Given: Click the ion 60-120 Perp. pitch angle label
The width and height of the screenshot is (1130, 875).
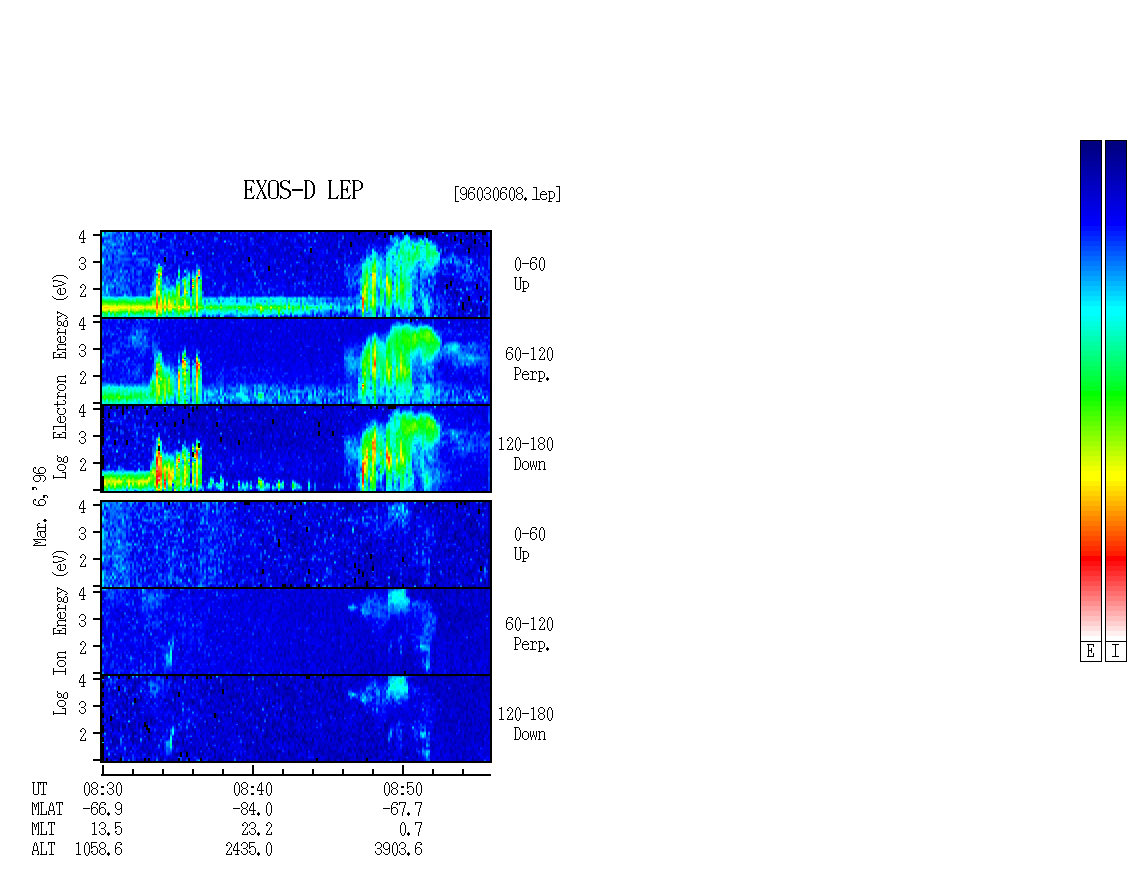Looking at the screenshot, I should pyautogui.click(x=529, y=634).
